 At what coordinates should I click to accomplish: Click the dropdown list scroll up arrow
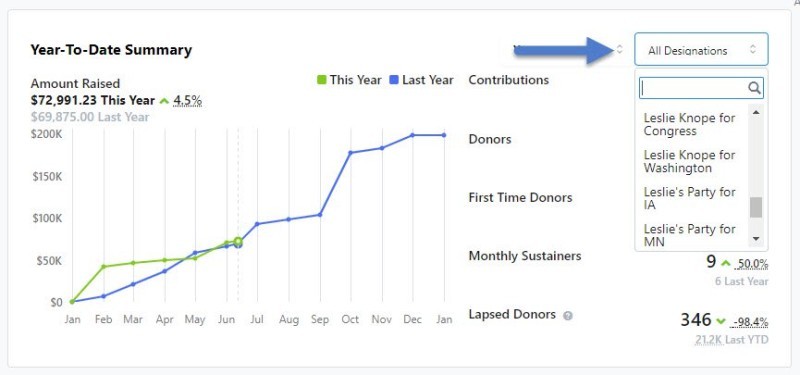[x=756, y=112]
